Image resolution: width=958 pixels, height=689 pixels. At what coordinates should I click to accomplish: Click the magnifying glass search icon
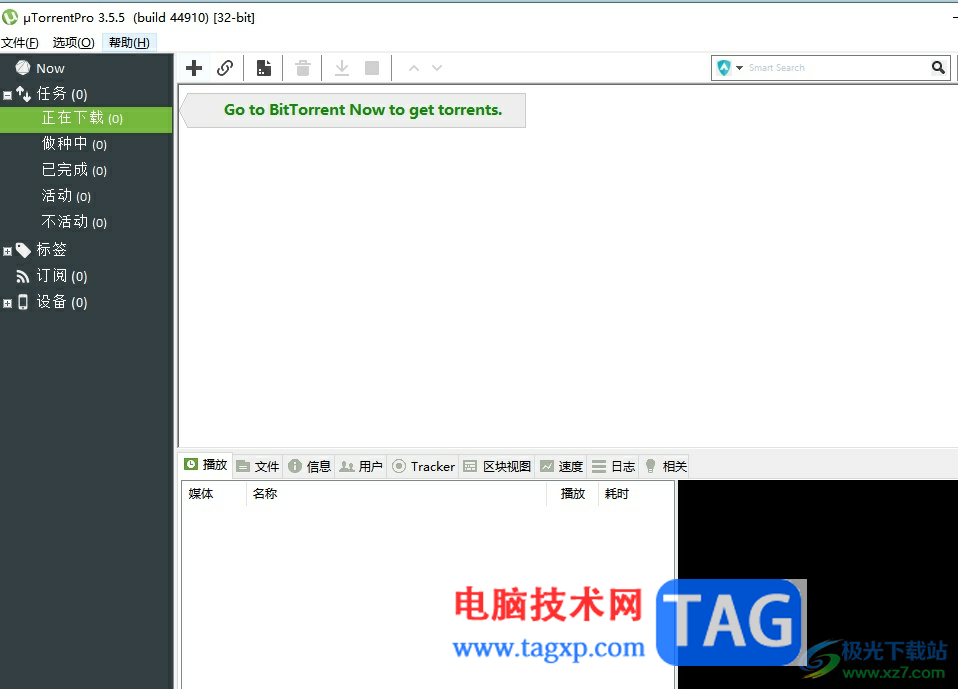938,68
